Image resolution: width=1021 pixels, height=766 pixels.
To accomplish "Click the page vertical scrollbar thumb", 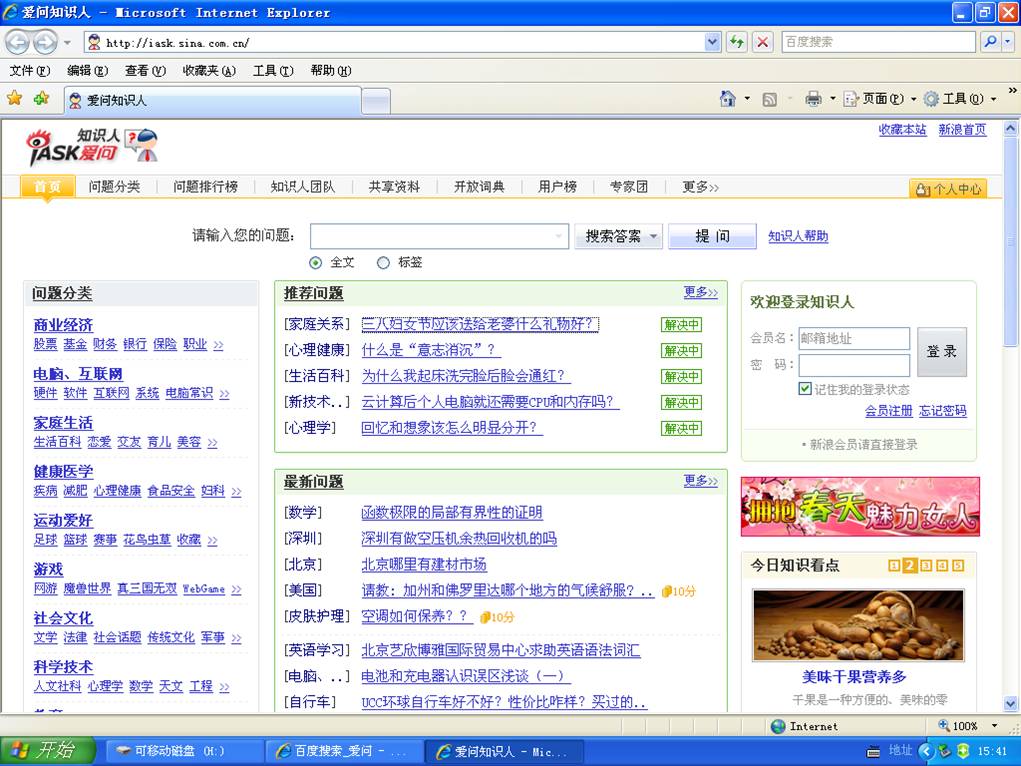I will (1010, 243).
